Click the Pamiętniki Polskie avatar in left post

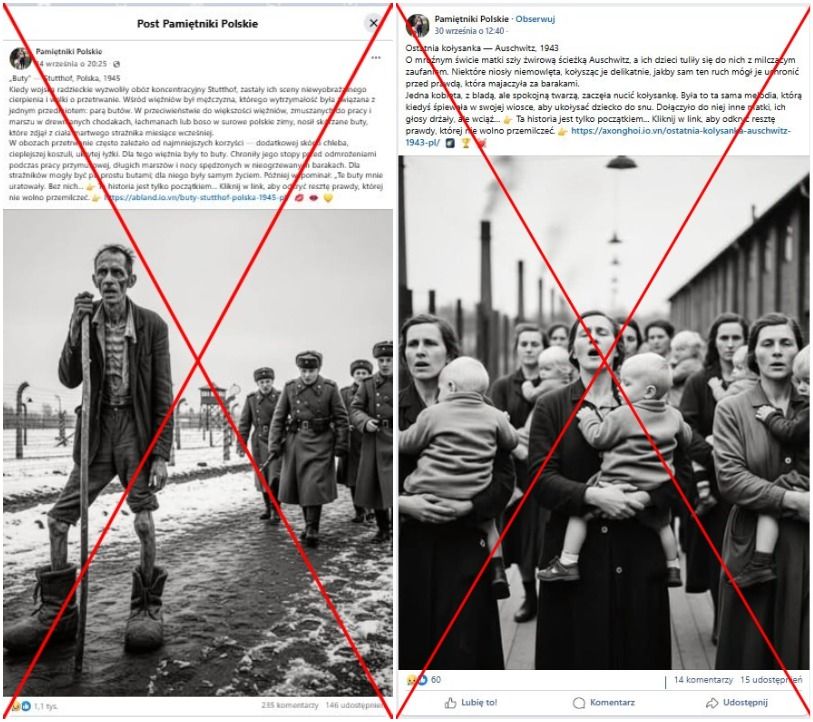point(20,59)
